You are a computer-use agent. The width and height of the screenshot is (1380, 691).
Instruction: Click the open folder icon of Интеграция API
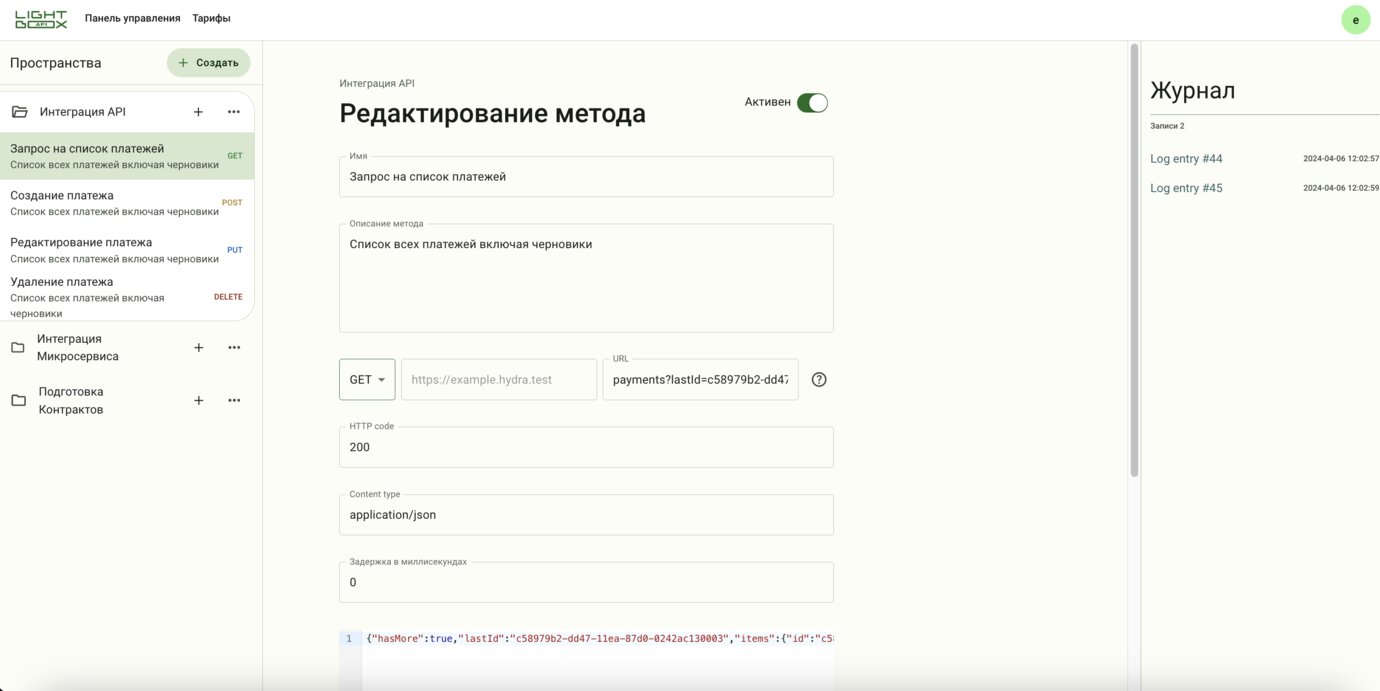pos(19,112)
